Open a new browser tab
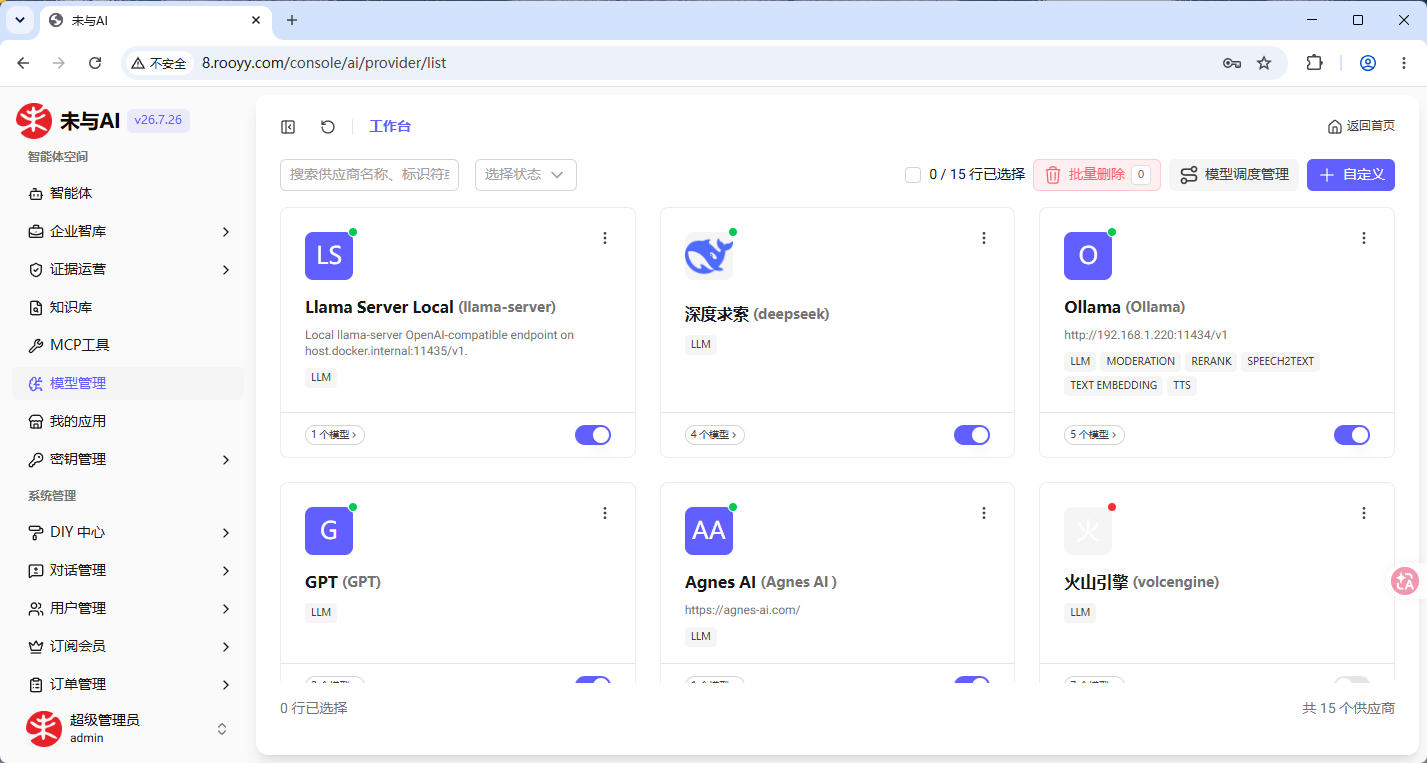Screen dimensions: 1427x763 (x=292, y=20)
